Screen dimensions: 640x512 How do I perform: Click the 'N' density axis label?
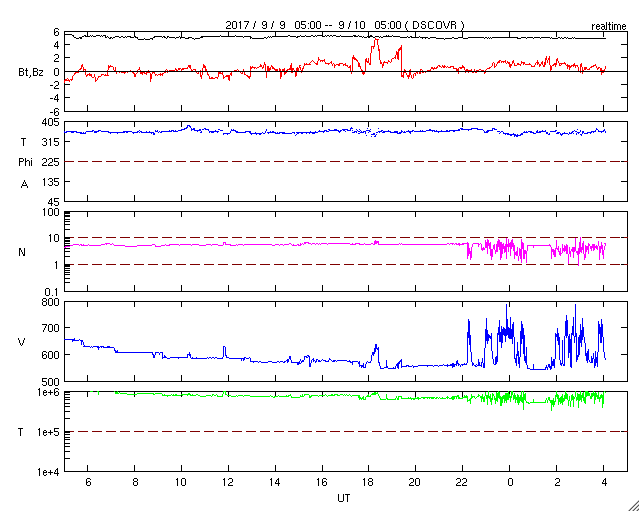pos(22,252)
